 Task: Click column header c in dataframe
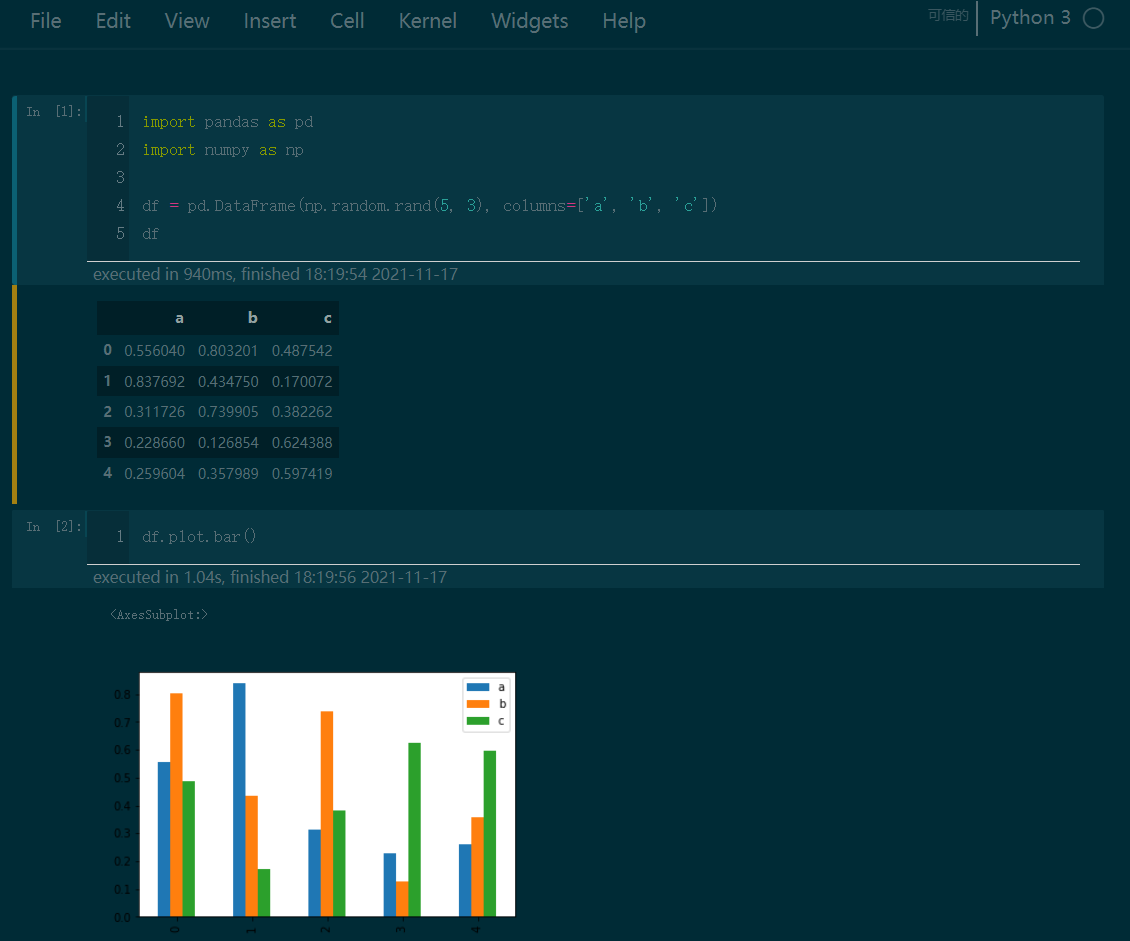[327, 318]
